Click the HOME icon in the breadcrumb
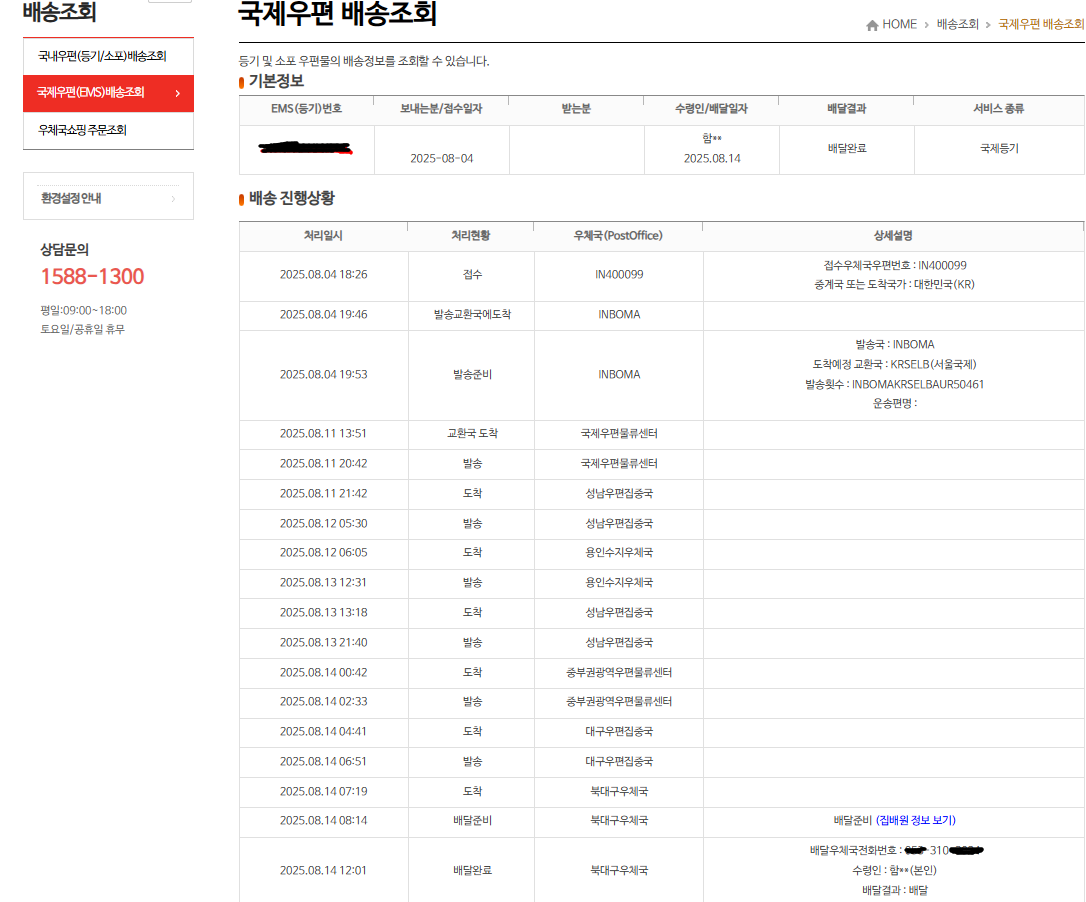This screenshot has height=902, width=1086. pos(872,25)
